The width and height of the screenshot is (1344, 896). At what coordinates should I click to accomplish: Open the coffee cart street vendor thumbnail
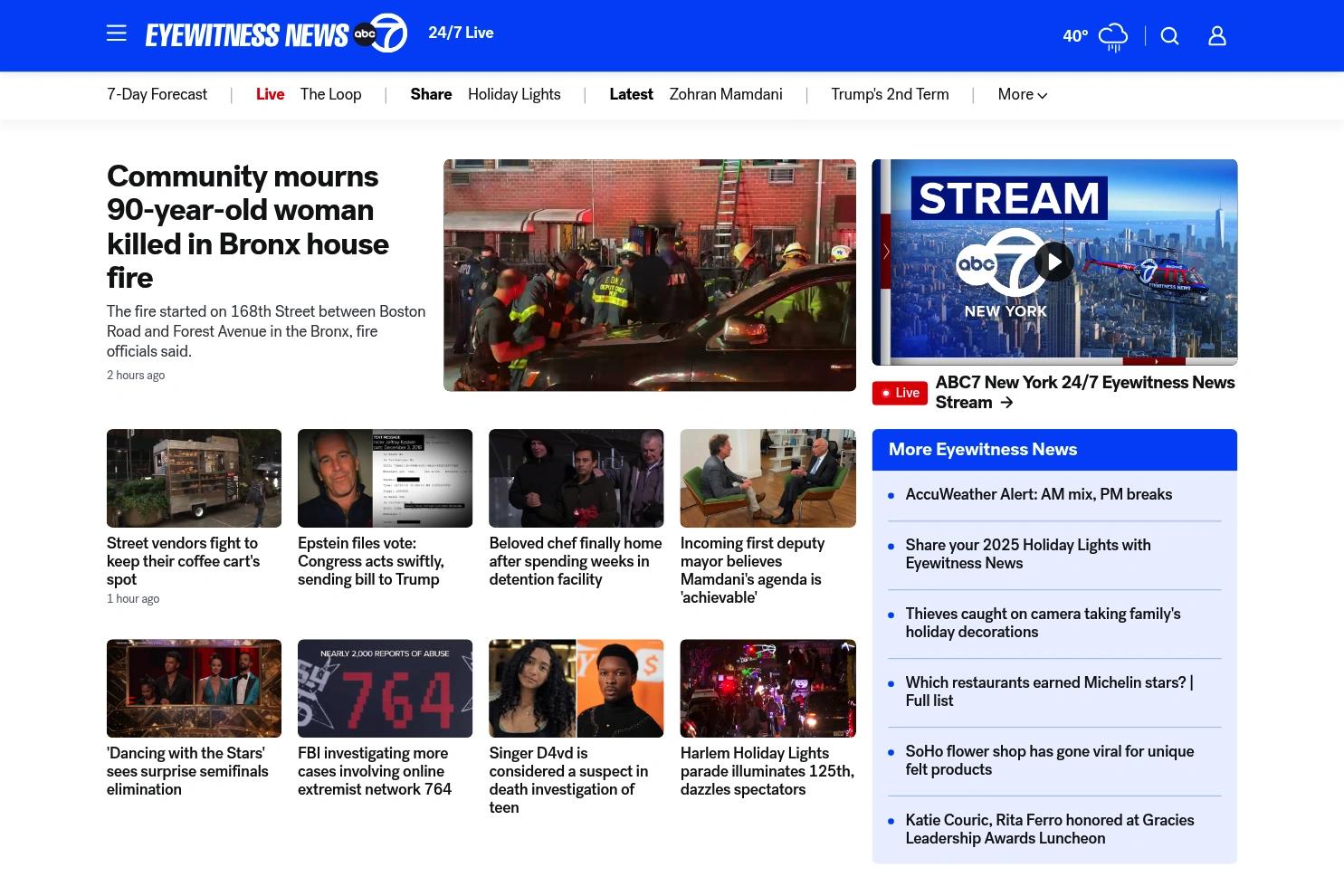tap(194, 478)
